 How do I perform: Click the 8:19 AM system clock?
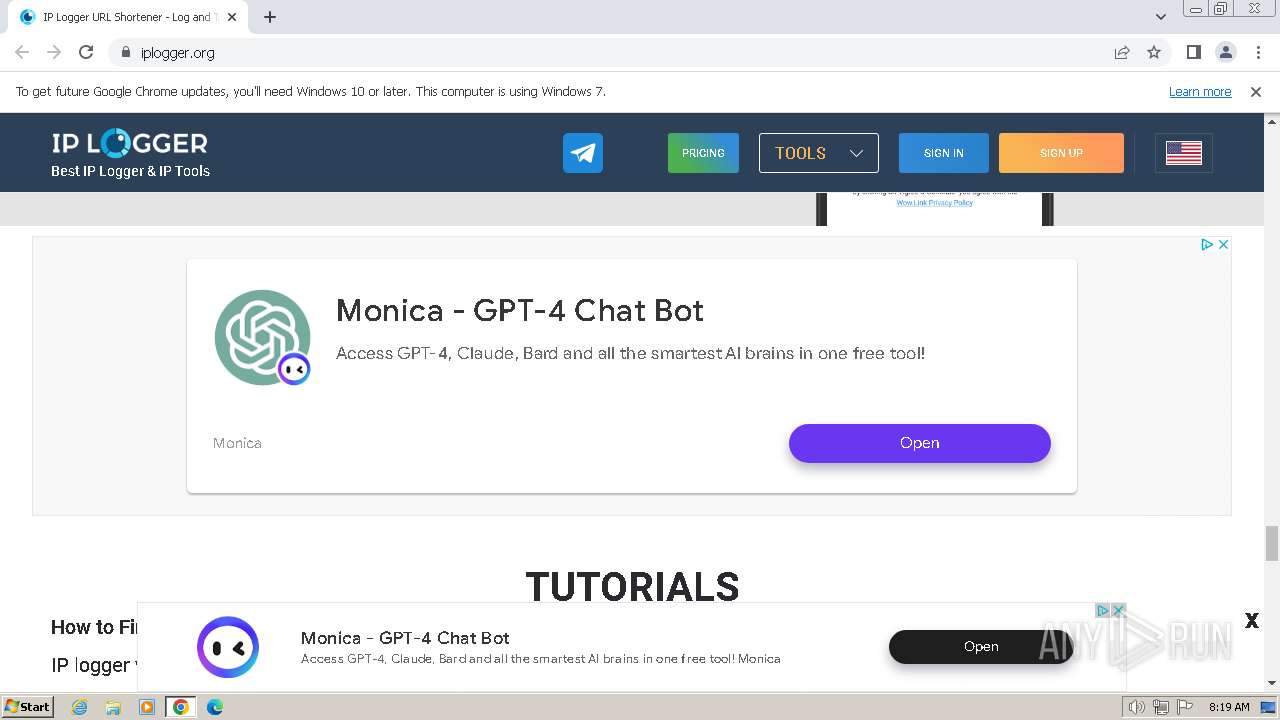click(1229, 707)
